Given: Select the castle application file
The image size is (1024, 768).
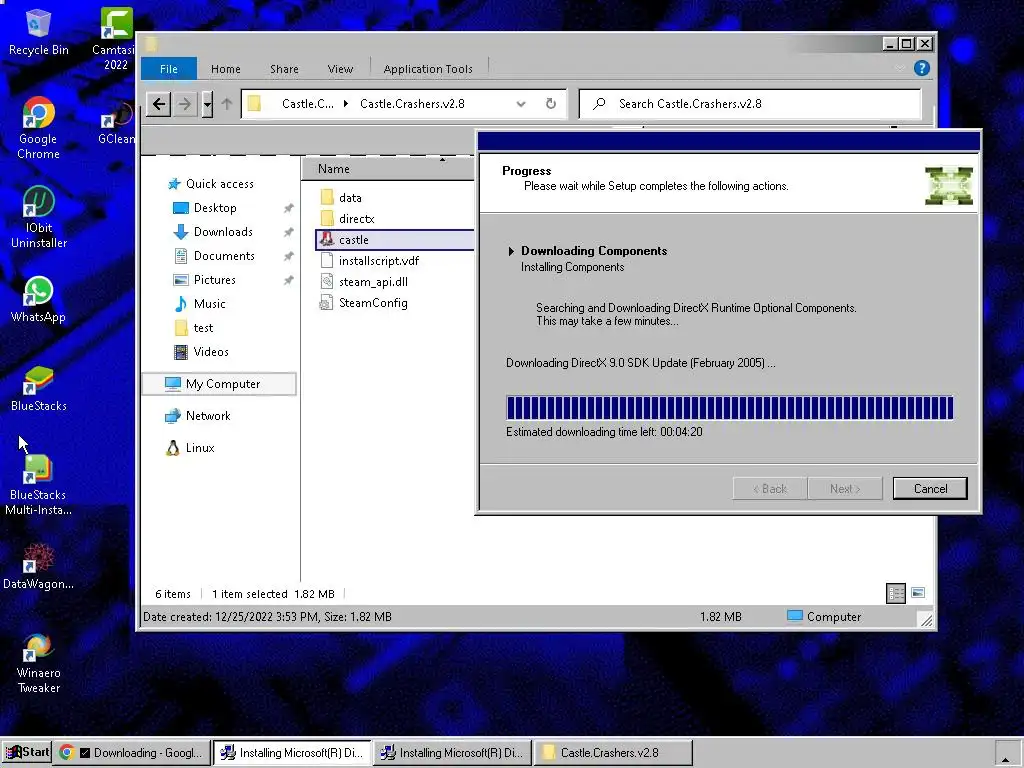Looking at the screenshot, I should [x=394, y=240].
